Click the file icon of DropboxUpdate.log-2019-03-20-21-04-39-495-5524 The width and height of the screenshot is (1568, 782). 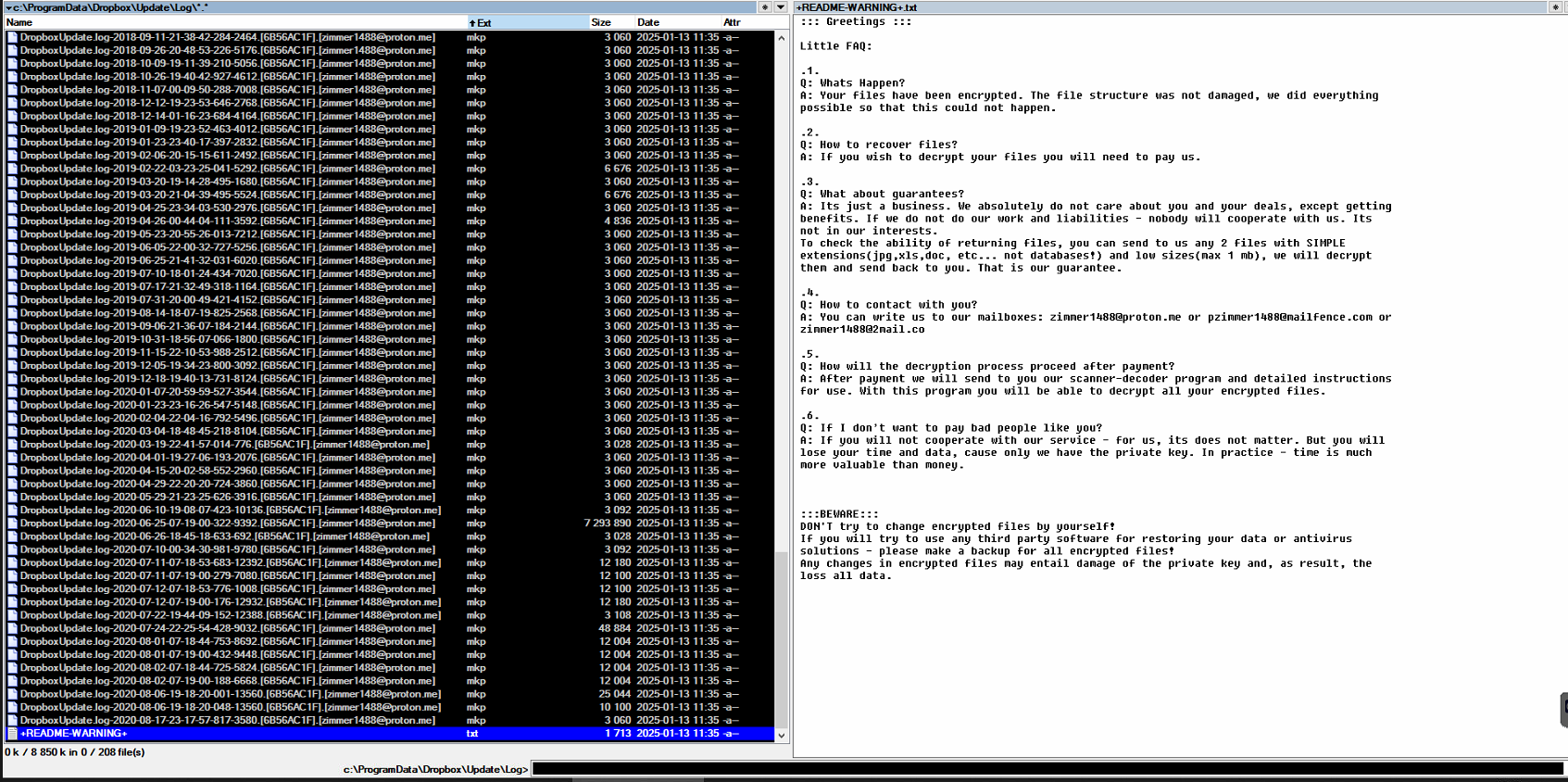point(12,195)
